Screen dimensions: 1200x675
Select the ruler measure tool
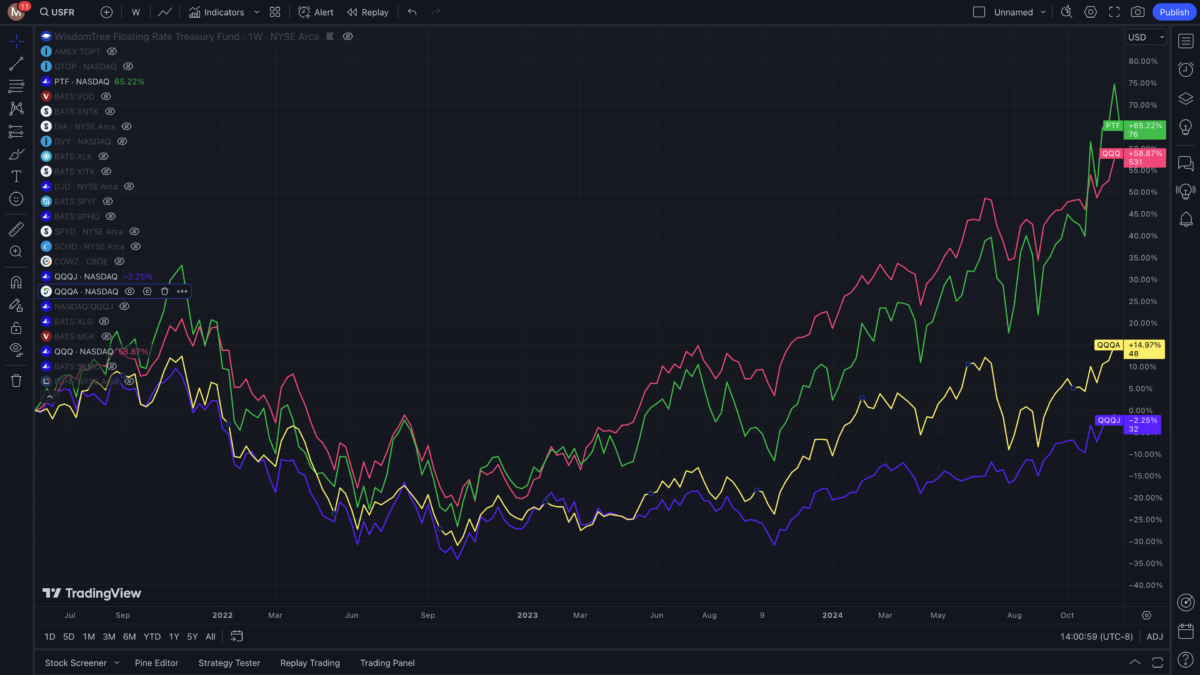16,229
